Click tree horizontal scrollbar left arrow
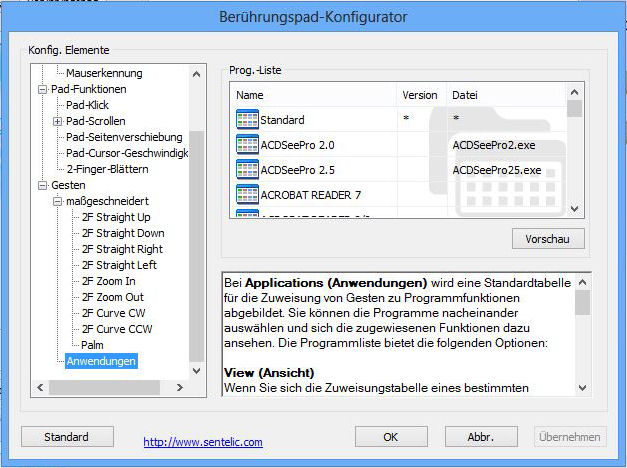This screenshot has height=468, width=627. [x=40, y=387]
